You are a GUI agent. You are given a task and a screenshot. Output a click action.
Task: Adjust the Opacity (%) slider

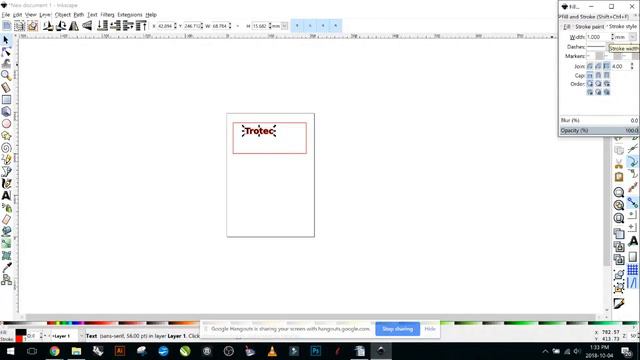[x=599, y=131]
